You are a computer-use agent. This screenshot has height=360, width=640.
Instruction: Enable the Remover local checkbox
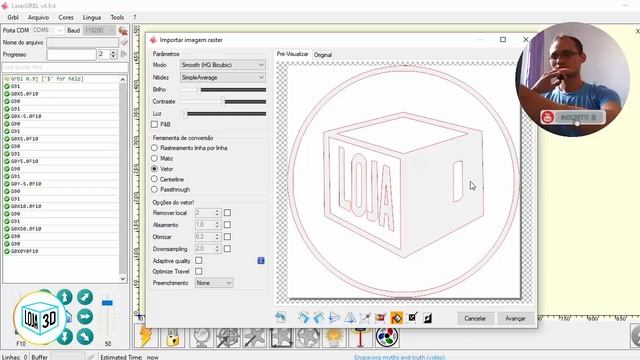pos(227,213)
